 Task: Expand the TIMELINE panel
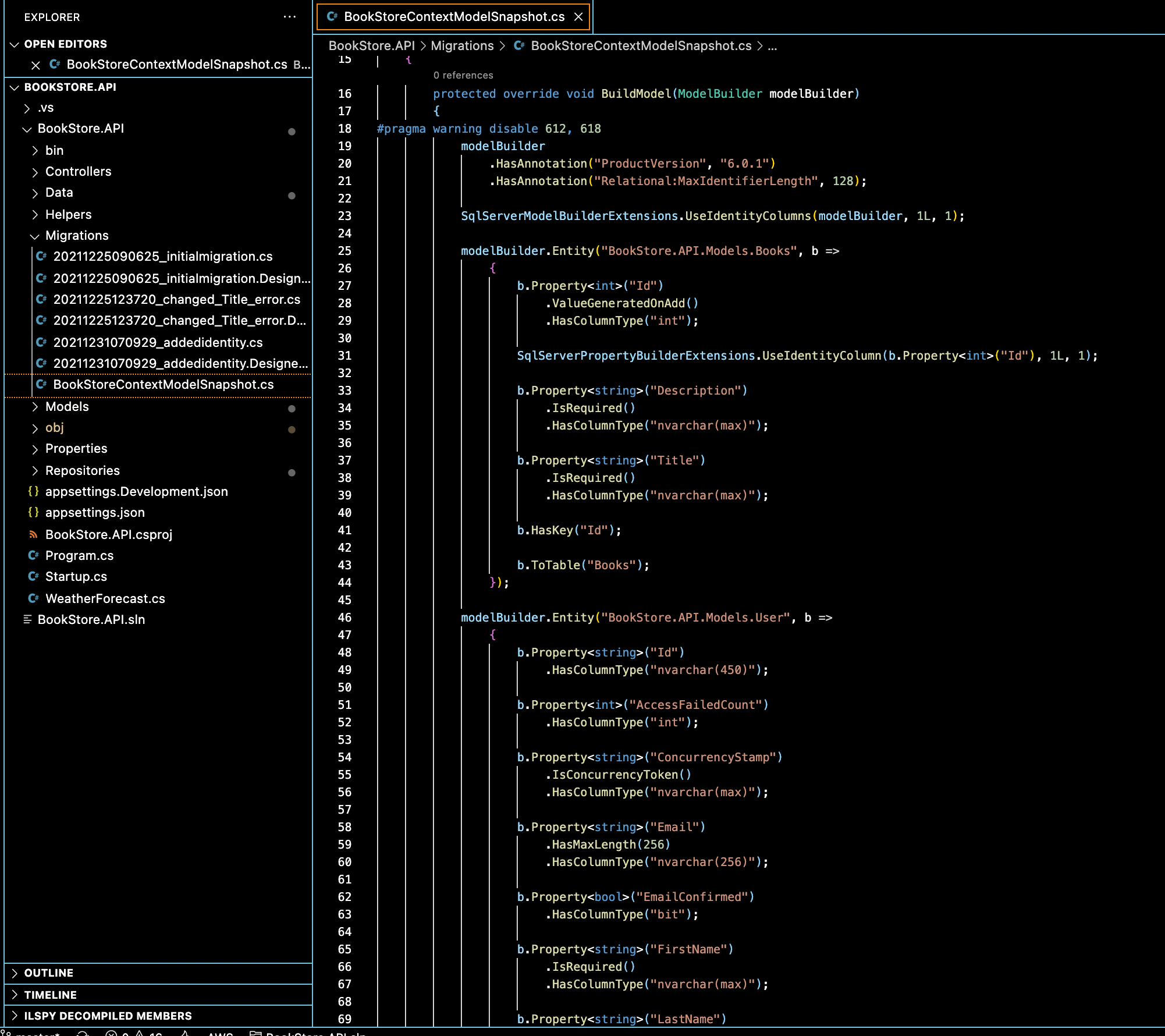(15, 995)
